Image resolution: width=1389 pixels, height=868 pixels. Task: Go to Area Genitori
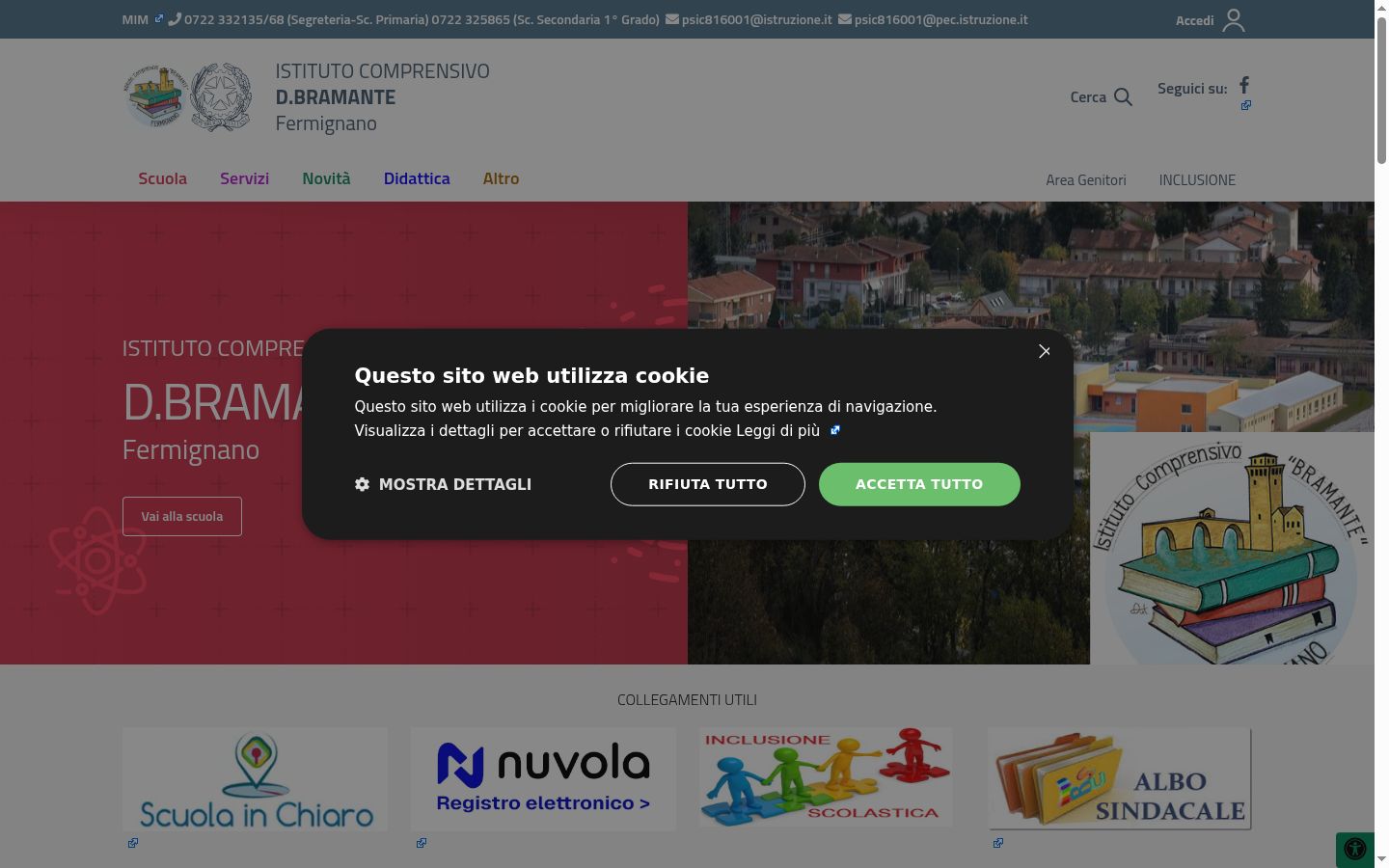(1086, 180)
